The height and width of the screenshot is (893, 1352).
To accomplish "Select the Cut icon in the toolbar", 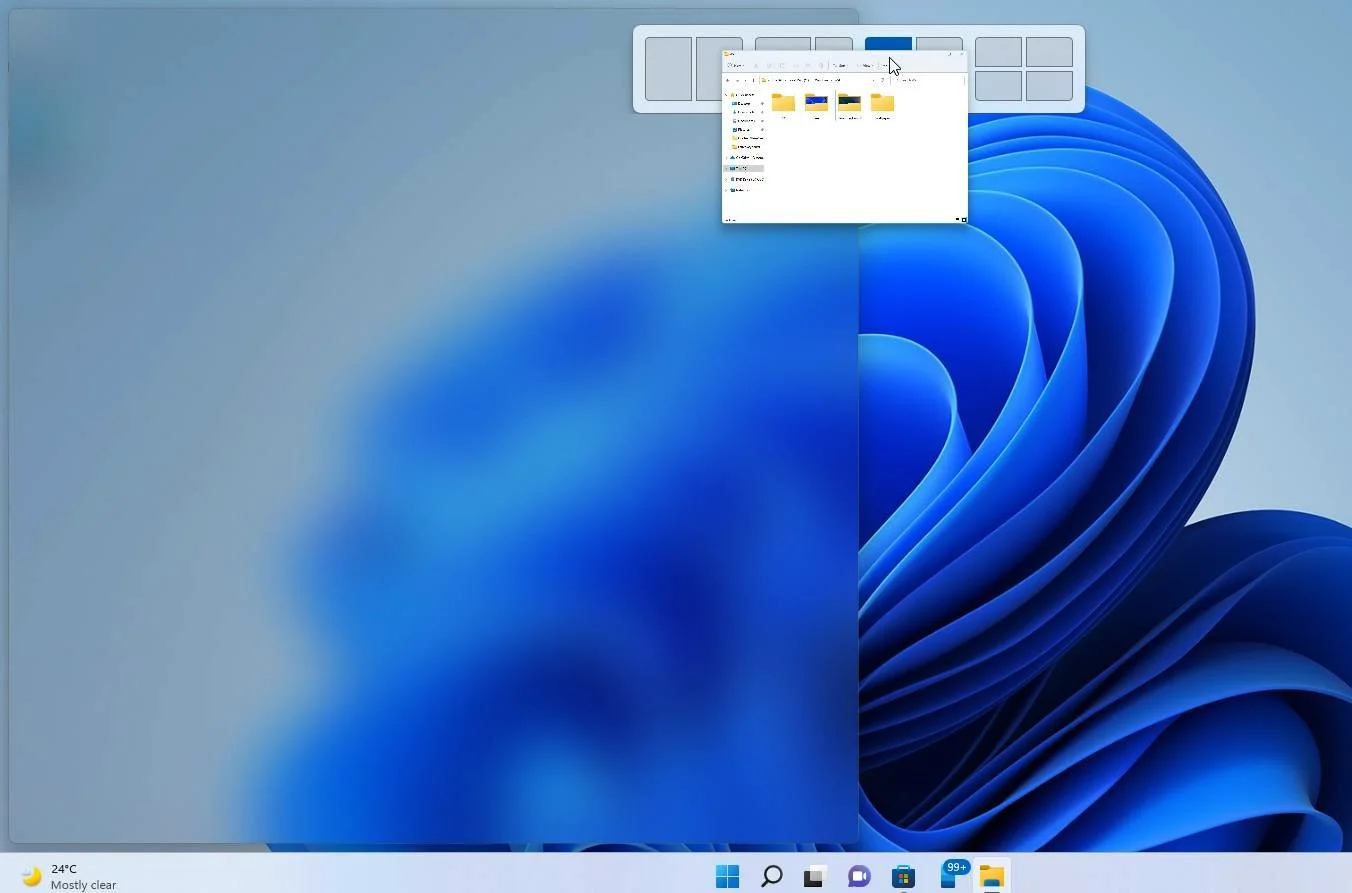I will coord(757,65).
